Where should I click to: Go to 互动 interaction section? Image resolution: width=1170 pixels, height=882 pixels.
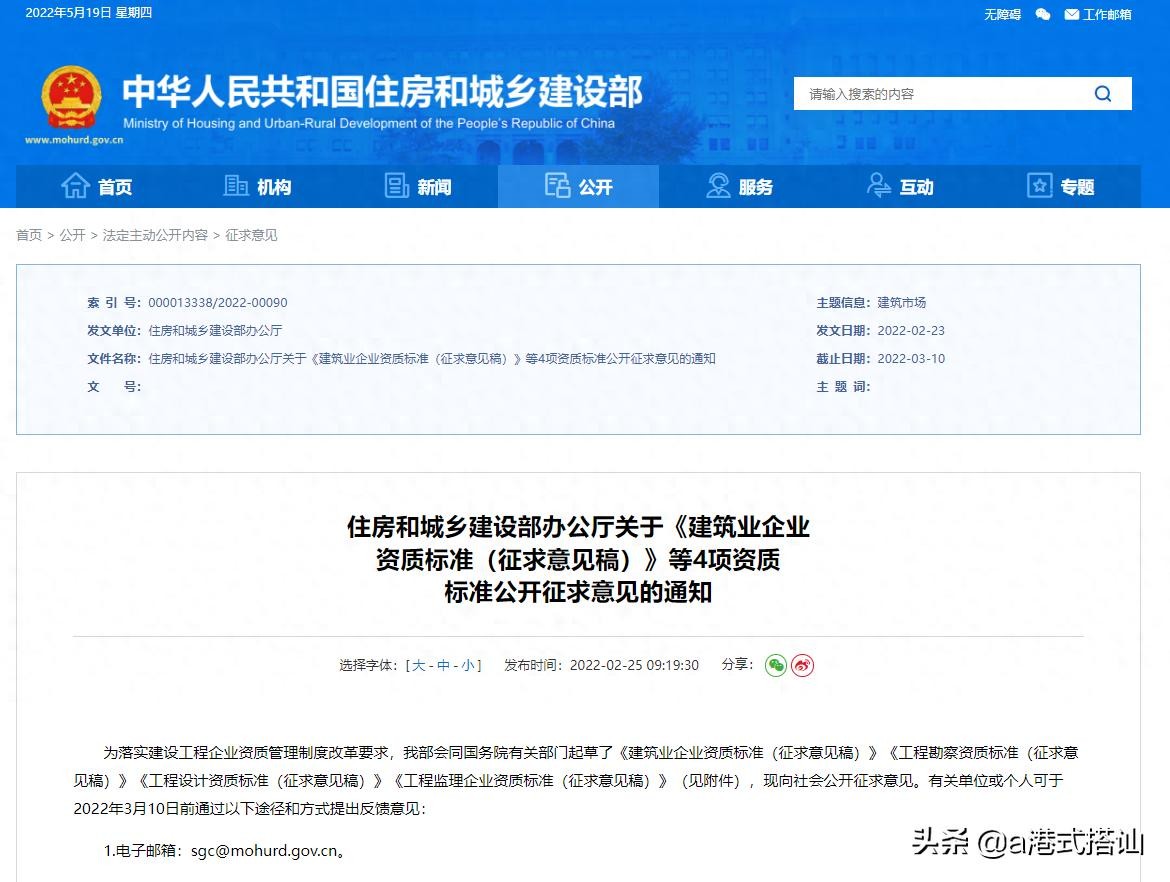pyautogui.click(x=900, y=187)
